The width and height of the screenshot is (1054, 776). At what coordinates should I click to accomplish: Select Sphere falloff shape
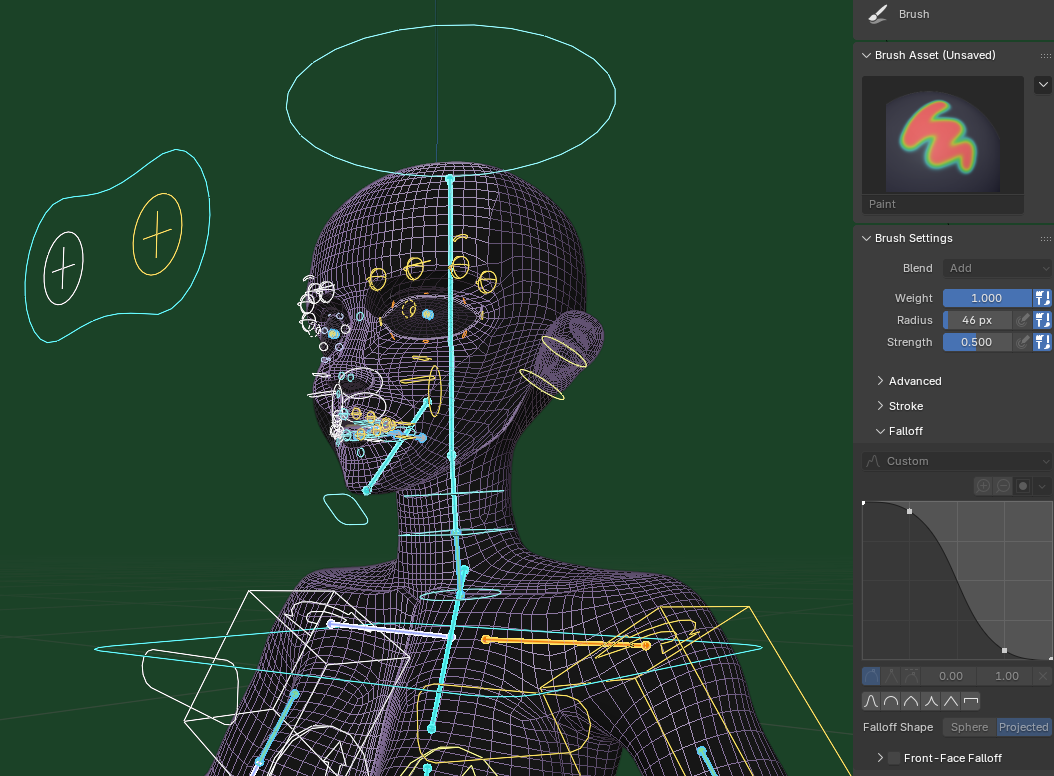click(969, 727)
